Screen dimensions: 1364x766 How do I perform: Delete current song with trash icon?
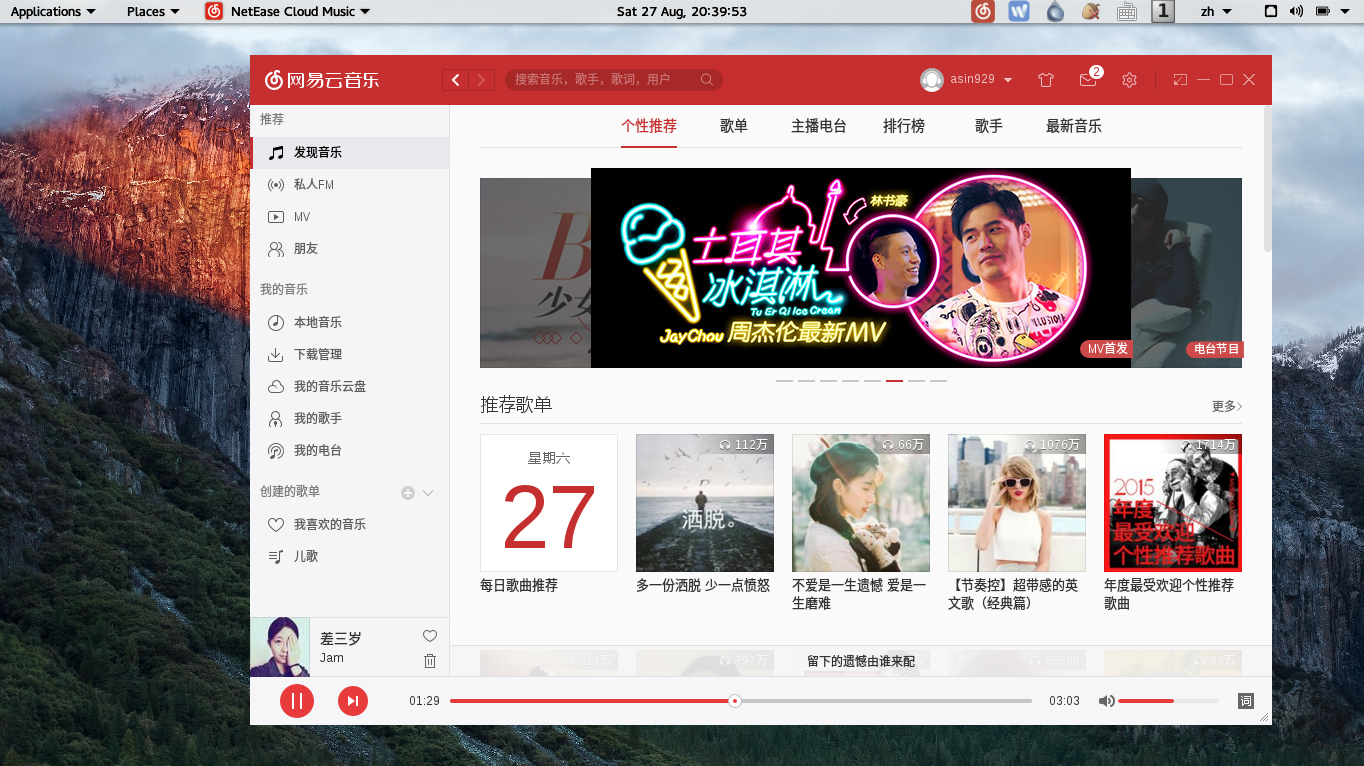coord(430,661)
